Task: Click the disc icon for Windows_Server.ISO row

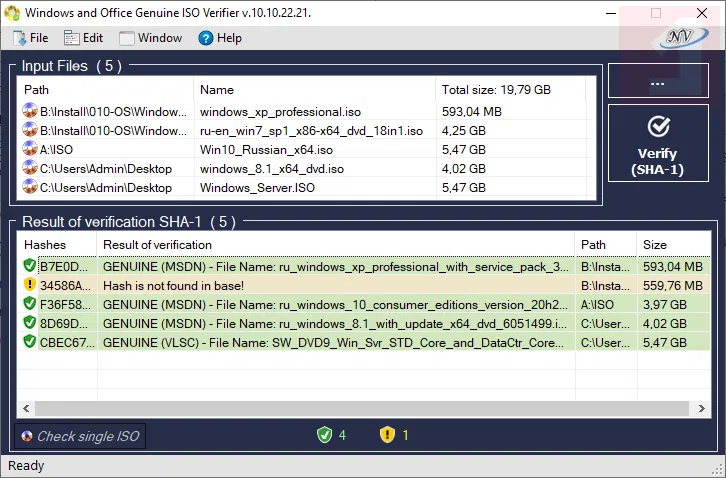Action: click(30, 186)
